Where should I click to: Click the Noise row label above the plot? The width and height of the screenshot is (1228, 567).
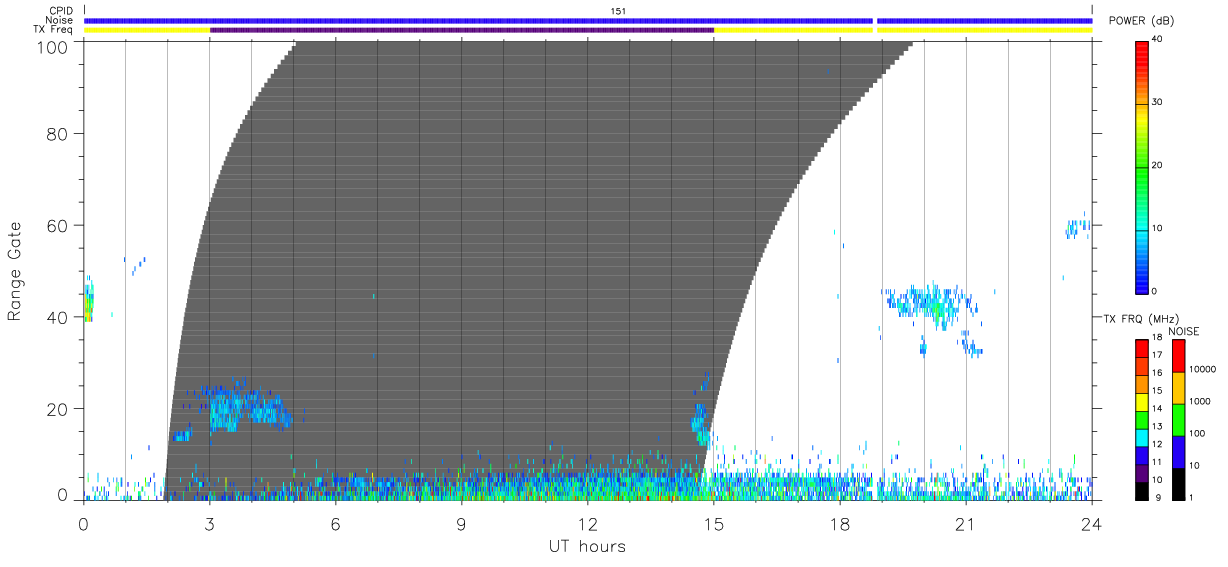57,20
